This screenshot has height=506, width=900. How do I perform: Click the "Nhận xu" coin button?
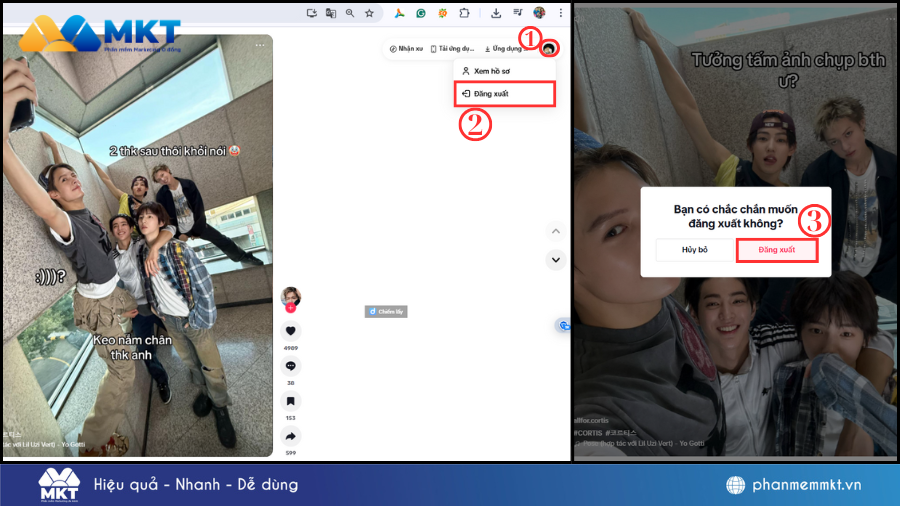point(406,48)
